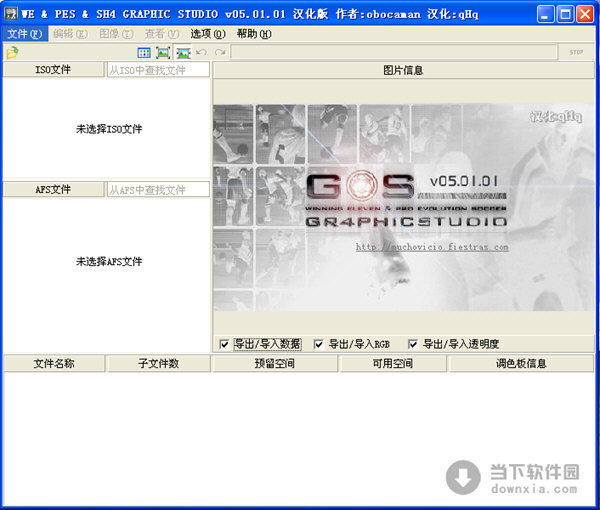Click the 未选择ISO文件 text
This screenshot has height=510, width=600.
(109, 129)
